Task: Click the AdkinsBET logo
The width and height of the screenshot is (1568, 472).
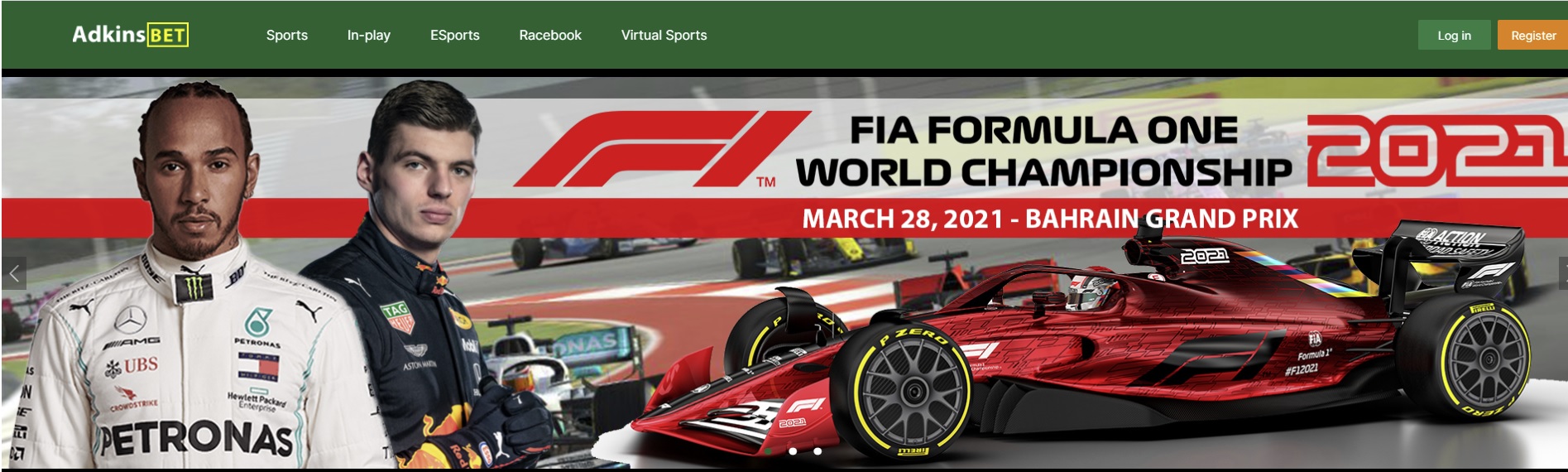Action: point(130,35)
